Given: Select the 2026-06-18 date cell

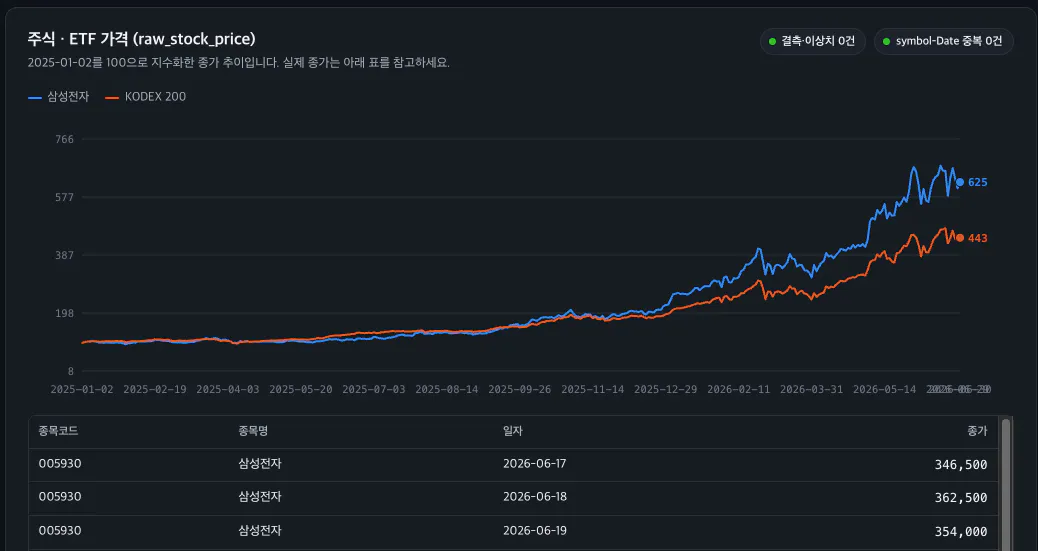Looking at the screenshot, I should (x=534, y=497).
